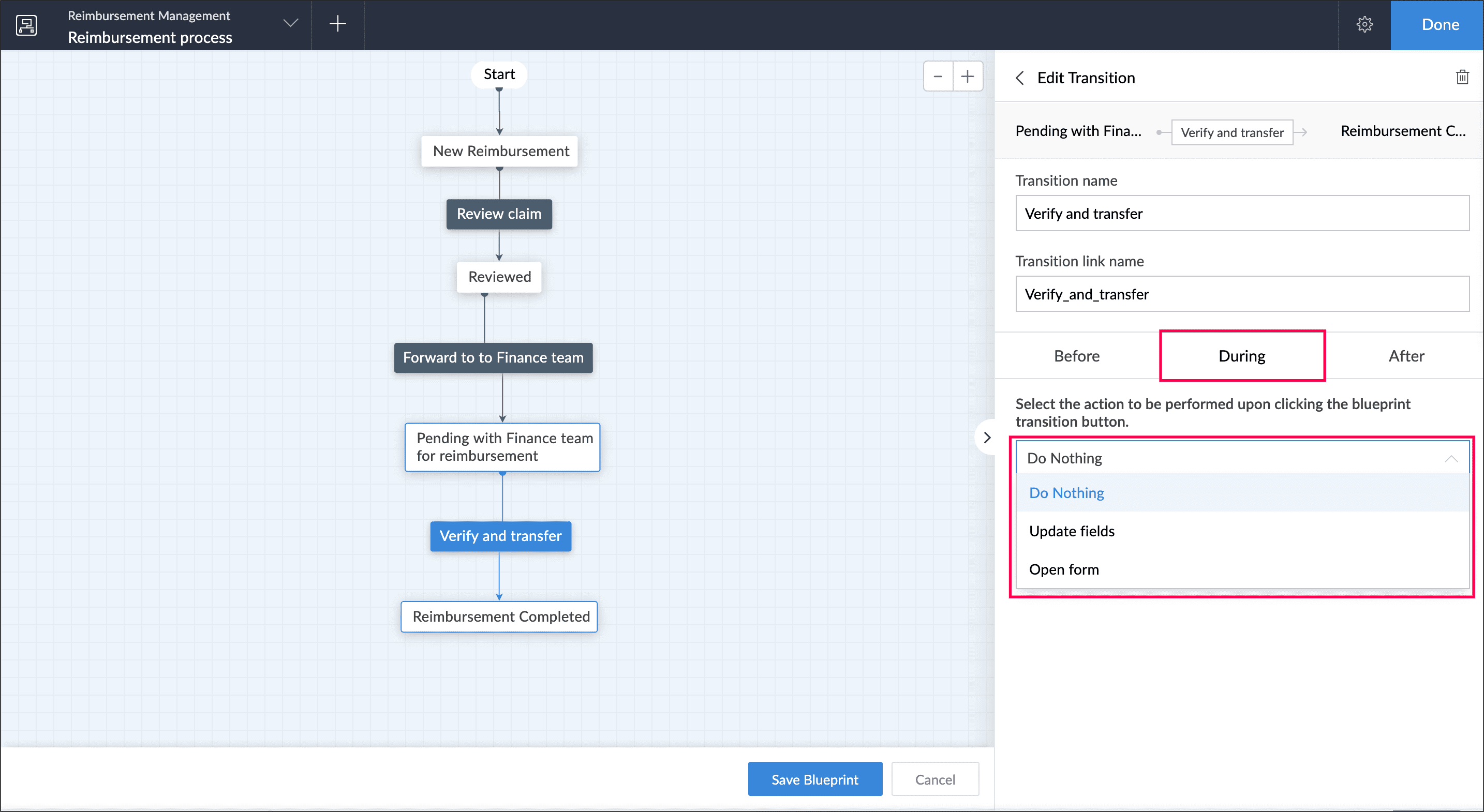Zoom out canvas with minus button
The image size is (1484, 812).
(x=938, y=77)
